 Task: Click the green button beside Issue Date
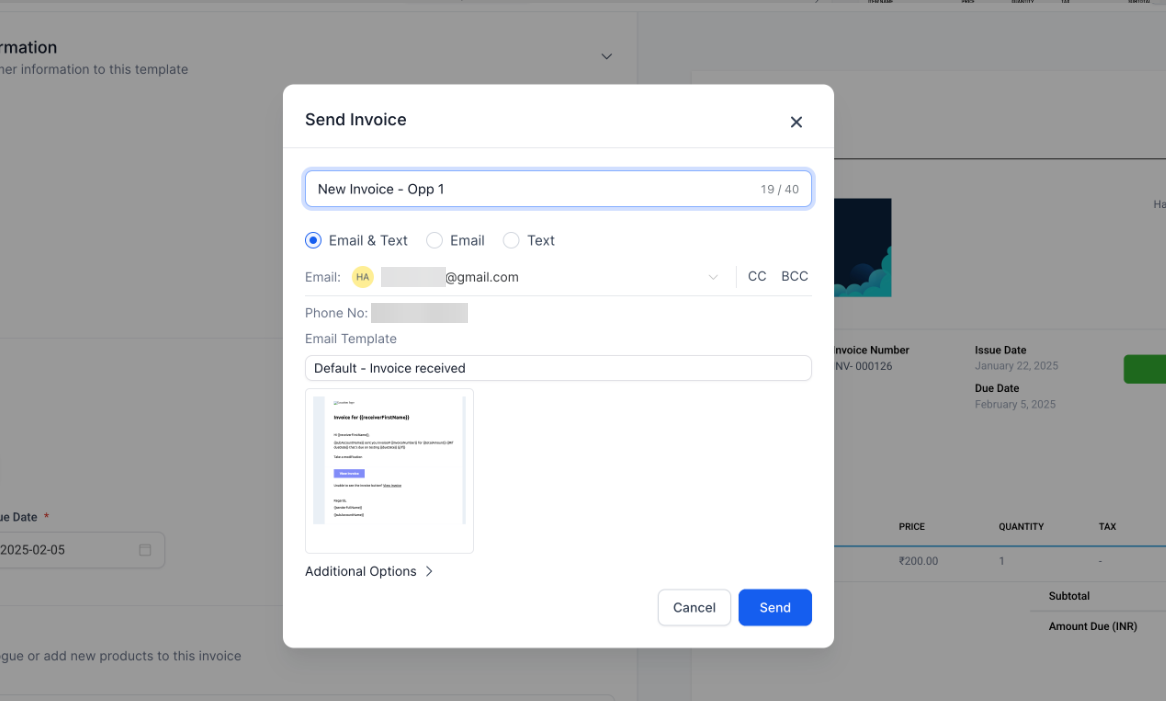click(x=1144, y=369)
